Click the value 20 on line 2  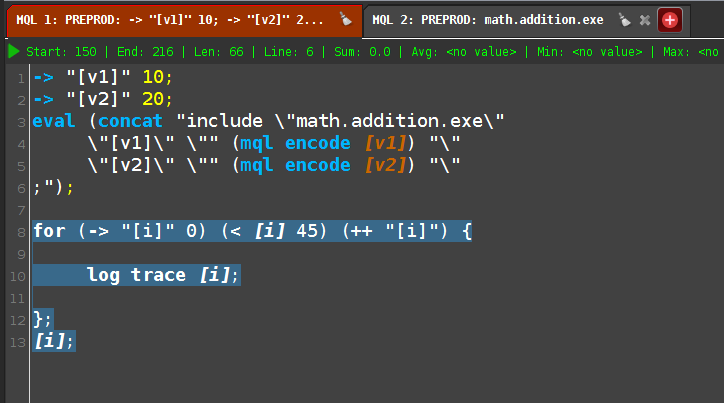tap(153, 99)
